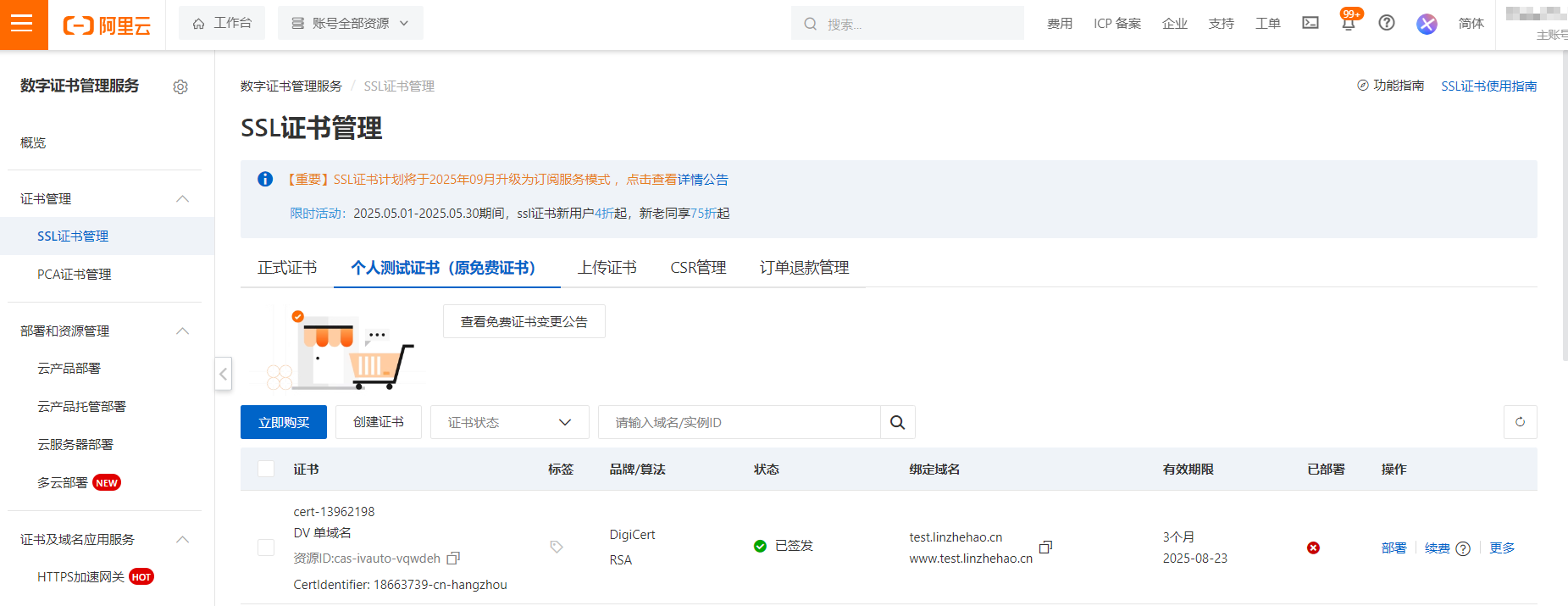Open Cloud Shell terminal icon
This screenshot has height=606, width=1568.
[1310, 23]
